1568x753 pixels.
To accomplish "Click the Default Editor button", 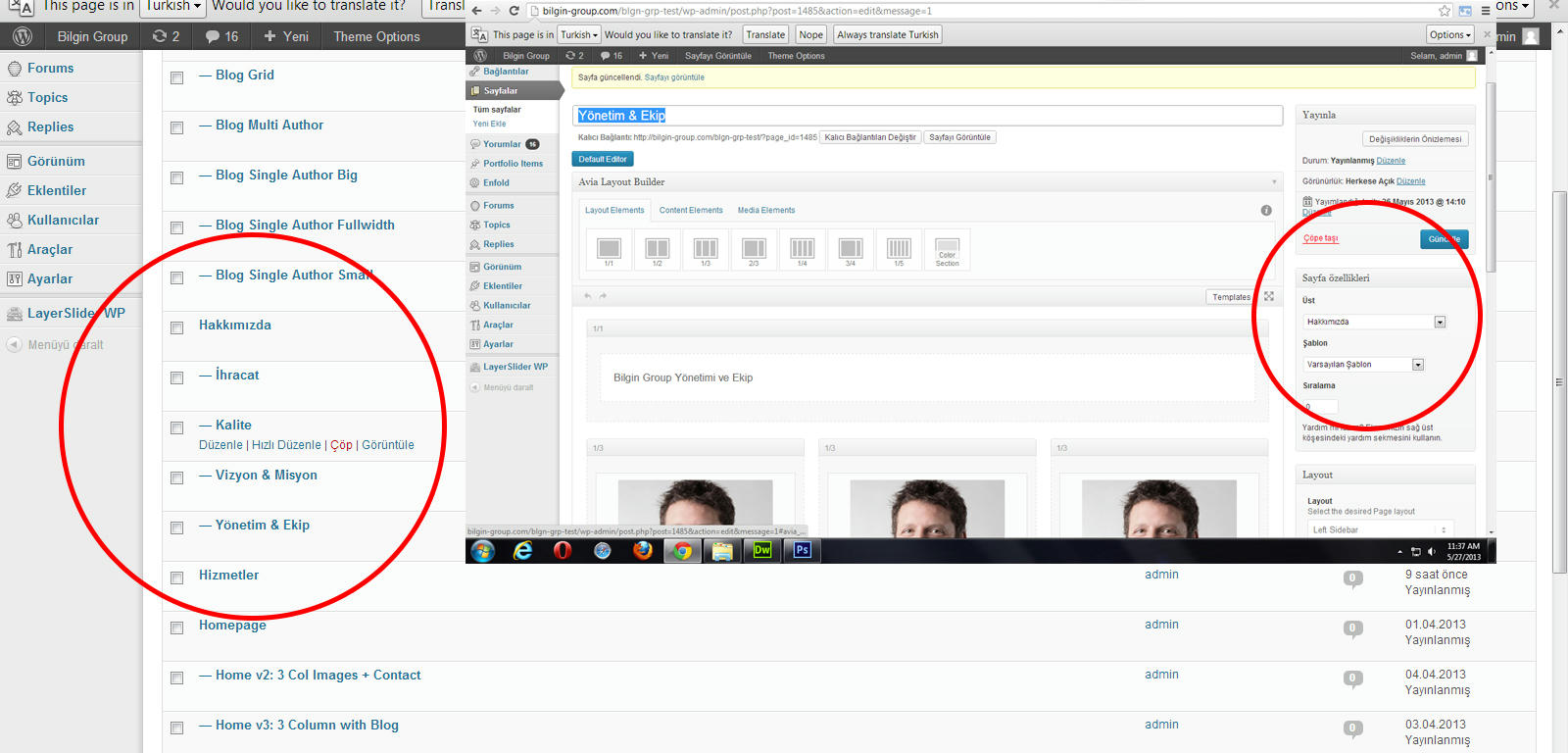I will point(603,159).
